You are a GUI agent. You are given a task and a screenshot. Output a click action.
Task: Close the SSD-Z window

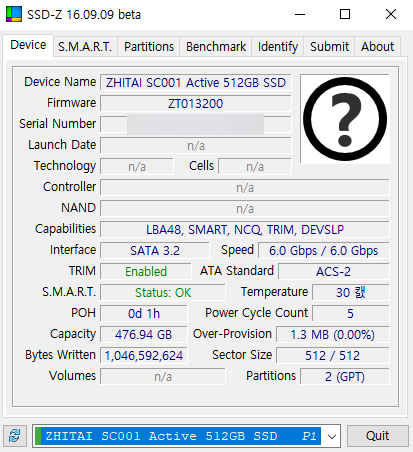coord(391,14)
